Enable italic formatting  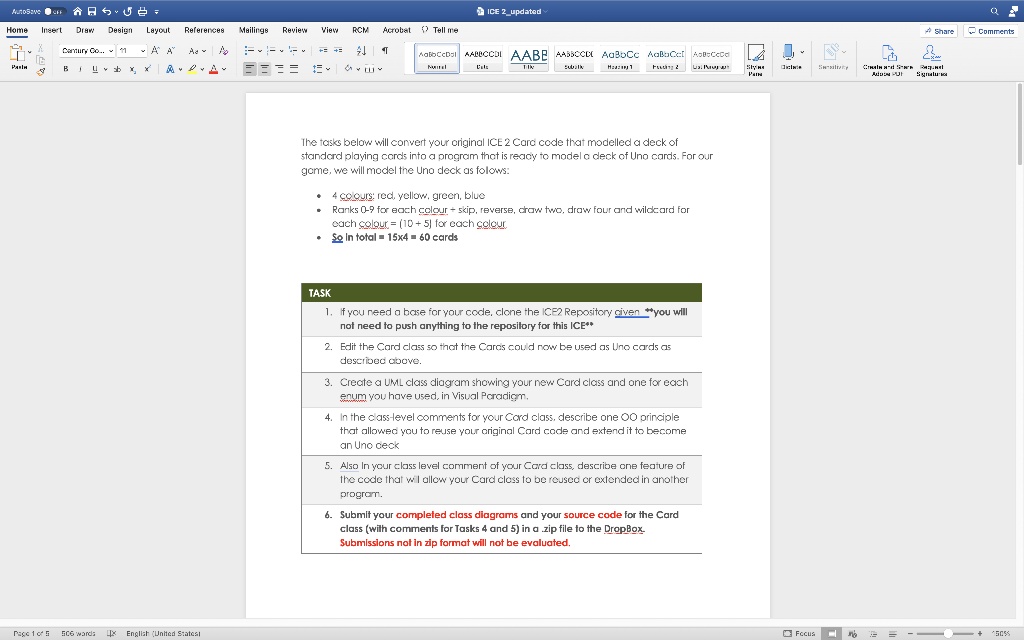[x=81, y=68]
